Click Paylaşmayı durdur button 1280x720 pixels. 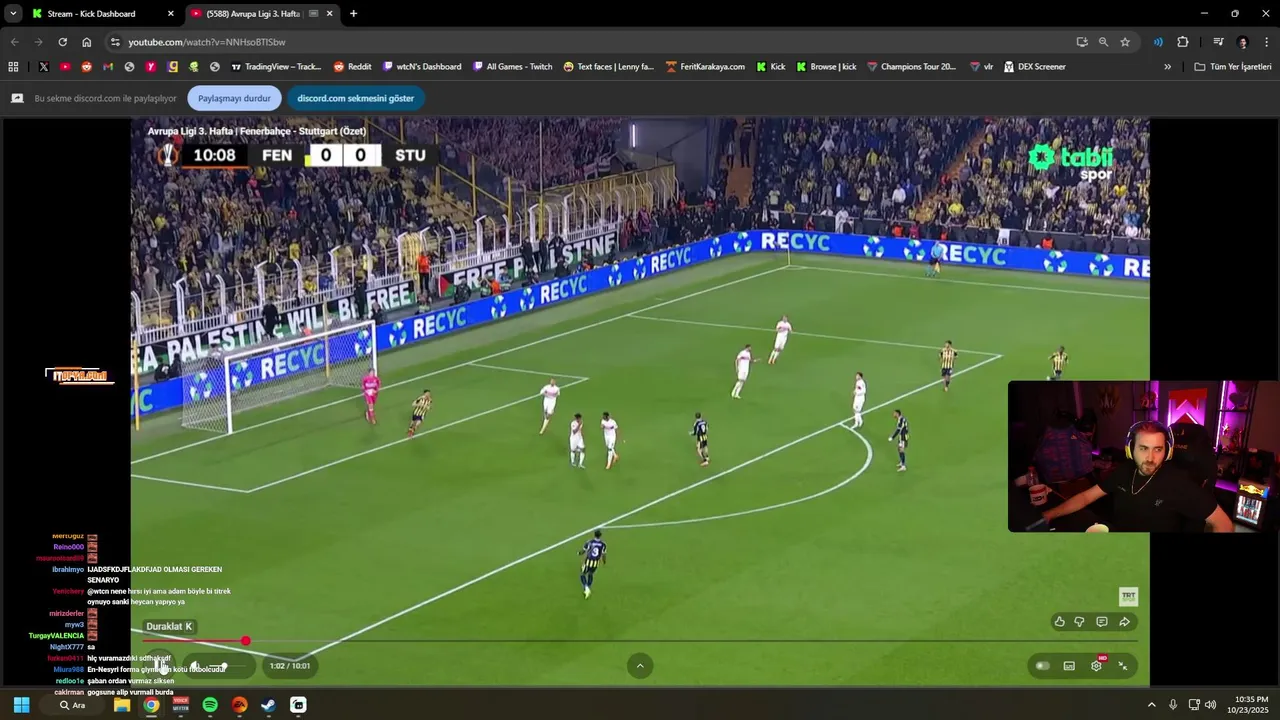pyautogui.click(x=234, y=98)
